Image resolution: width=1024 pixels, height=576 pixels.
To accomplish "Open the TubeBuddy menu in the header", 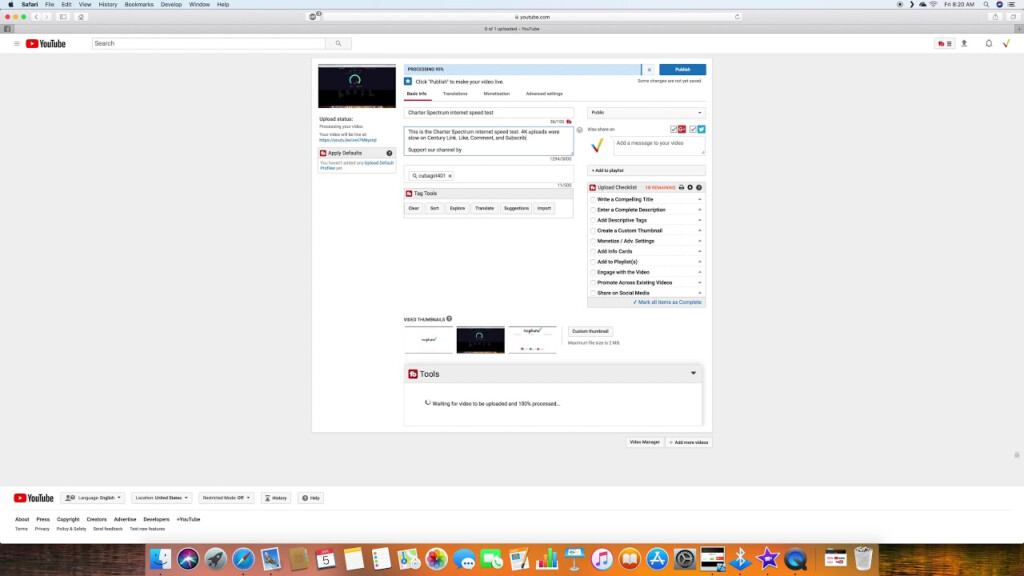I will click(944, 44).
